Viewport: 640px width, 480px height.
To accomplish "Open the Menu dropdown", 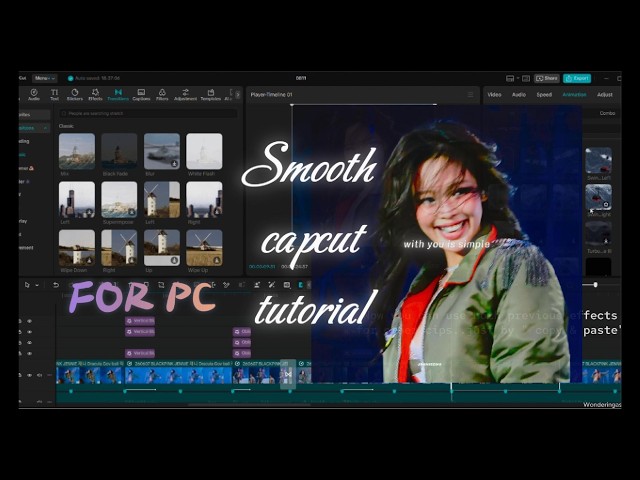I will [44, 78].
